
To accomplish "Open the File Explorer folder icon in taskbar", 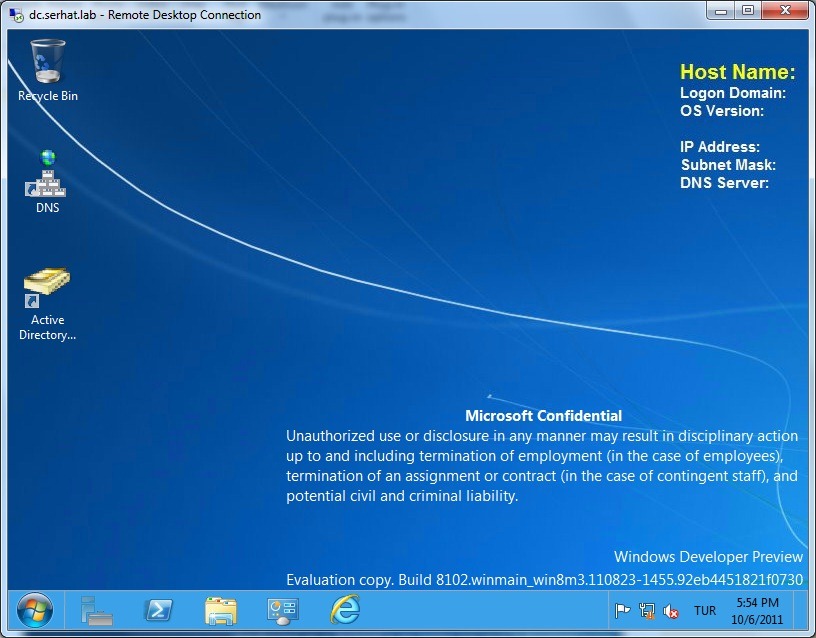I will 220,610.
